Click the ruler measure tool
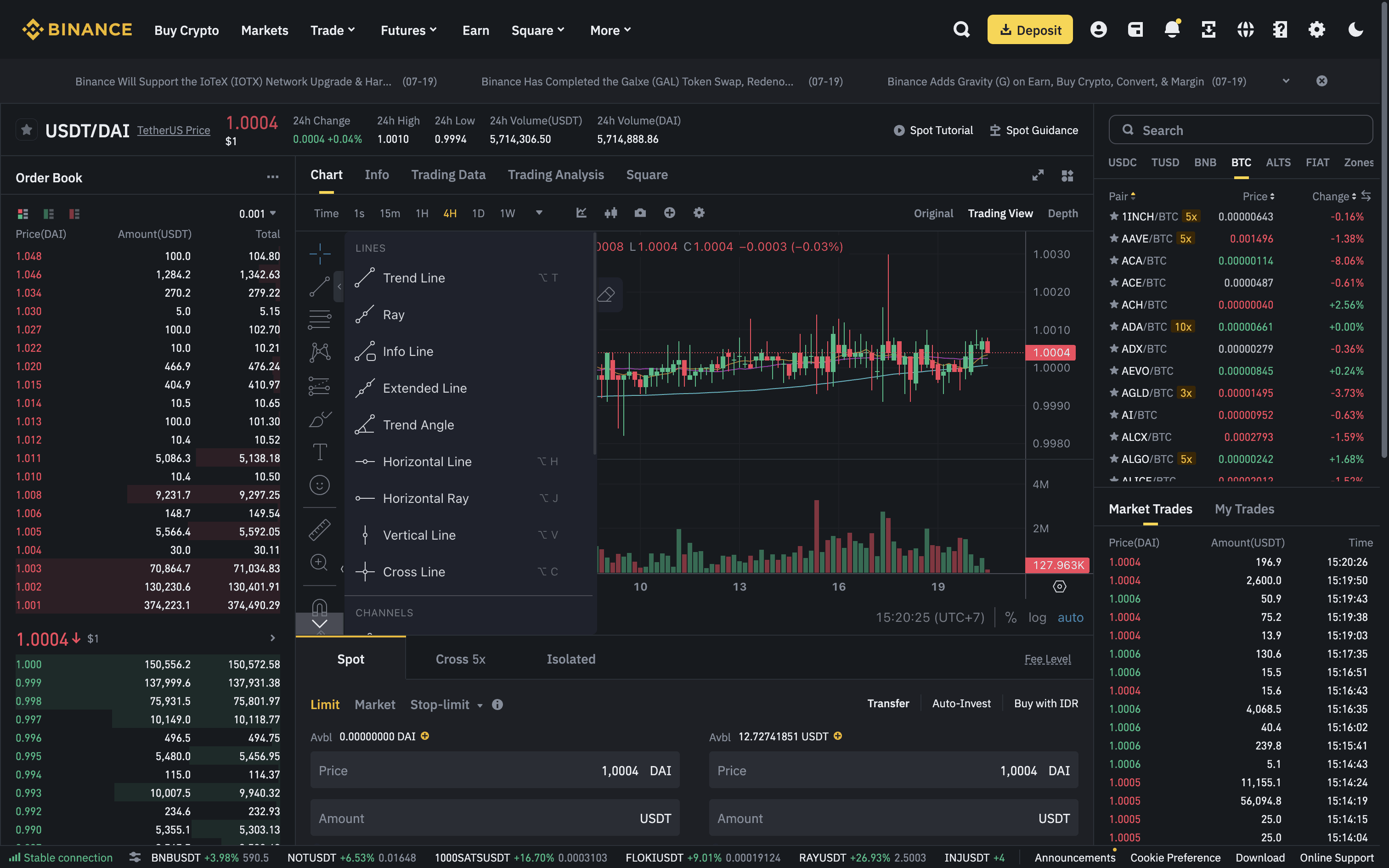Image resolution: width=1389 pixels, height=868 pixels. [320, 529]
